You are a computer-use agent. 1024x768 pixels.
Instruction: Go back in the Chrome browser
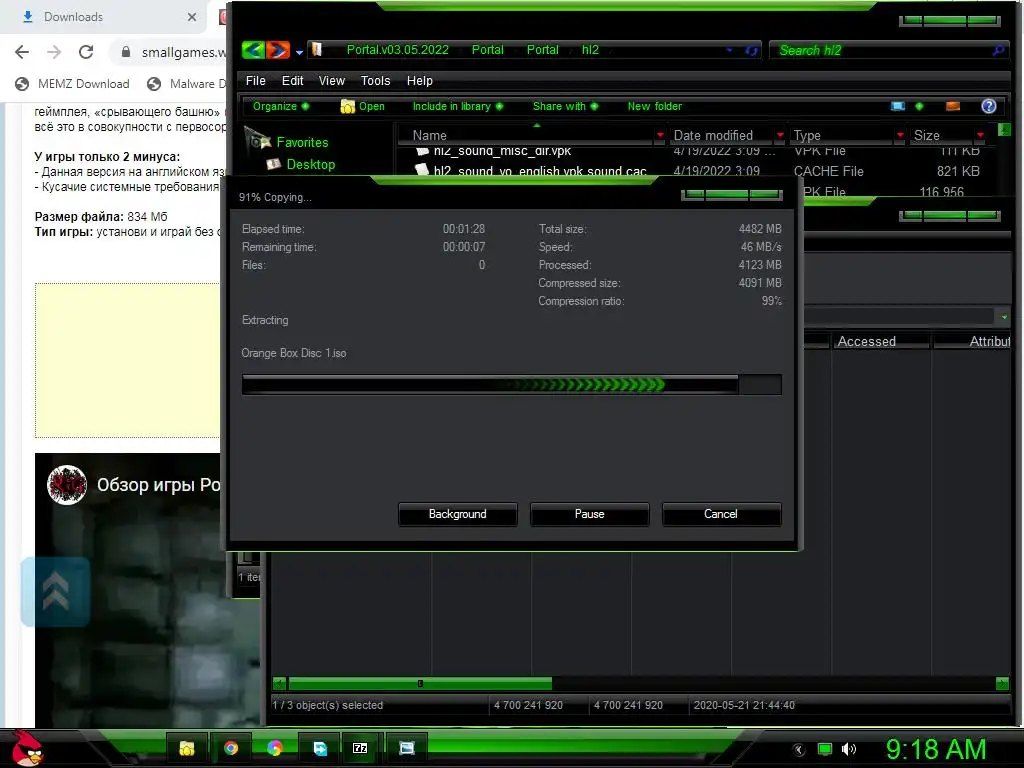point(22,52)
